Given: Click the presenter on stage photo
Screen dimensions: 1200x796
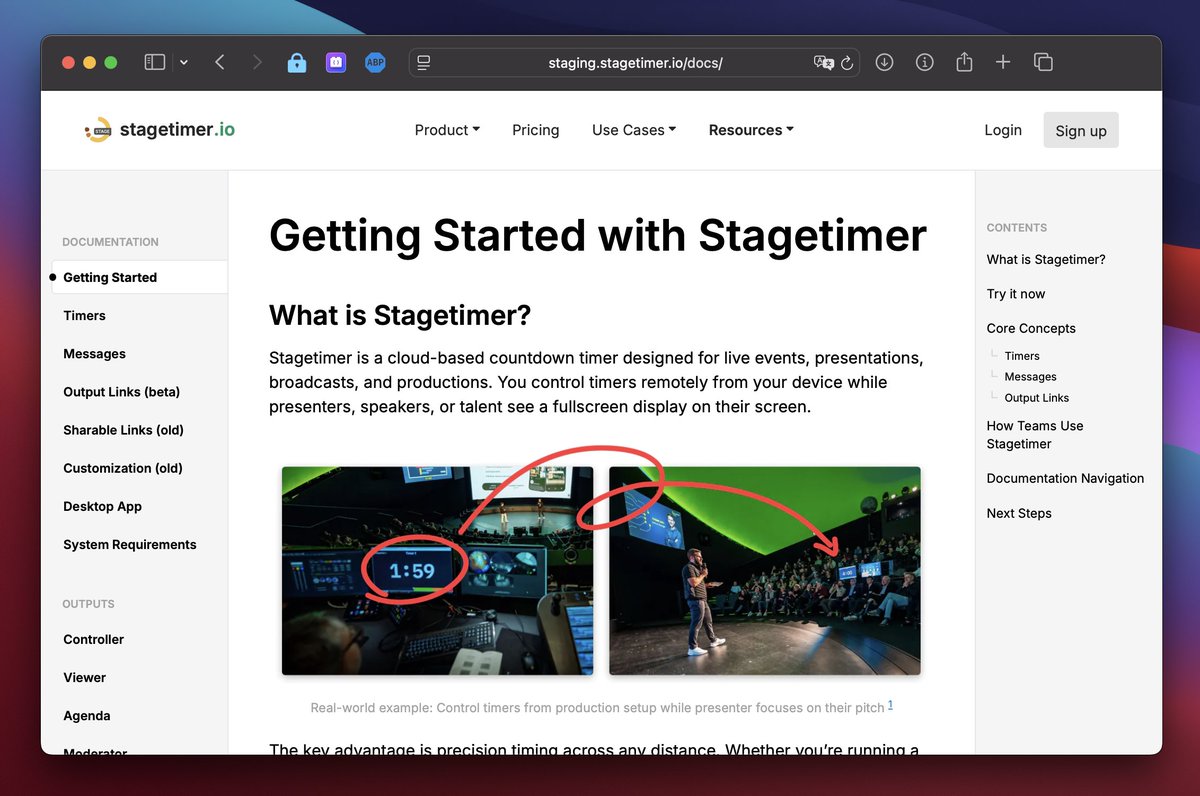Looking at the screenshot, I should 765,570.
